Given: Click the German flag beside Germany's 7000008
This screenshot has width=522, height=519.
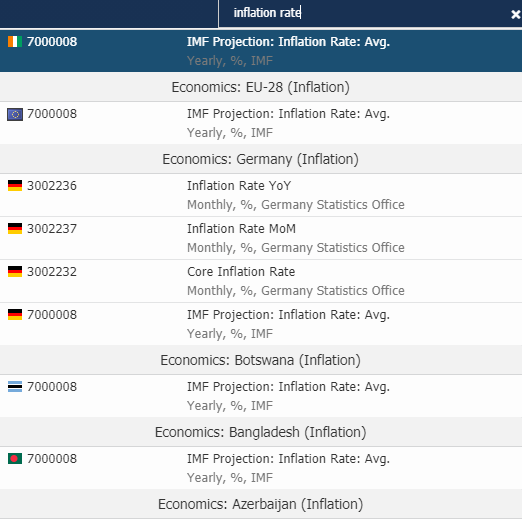Looking at the screenshot, I should tap(15, 315).
